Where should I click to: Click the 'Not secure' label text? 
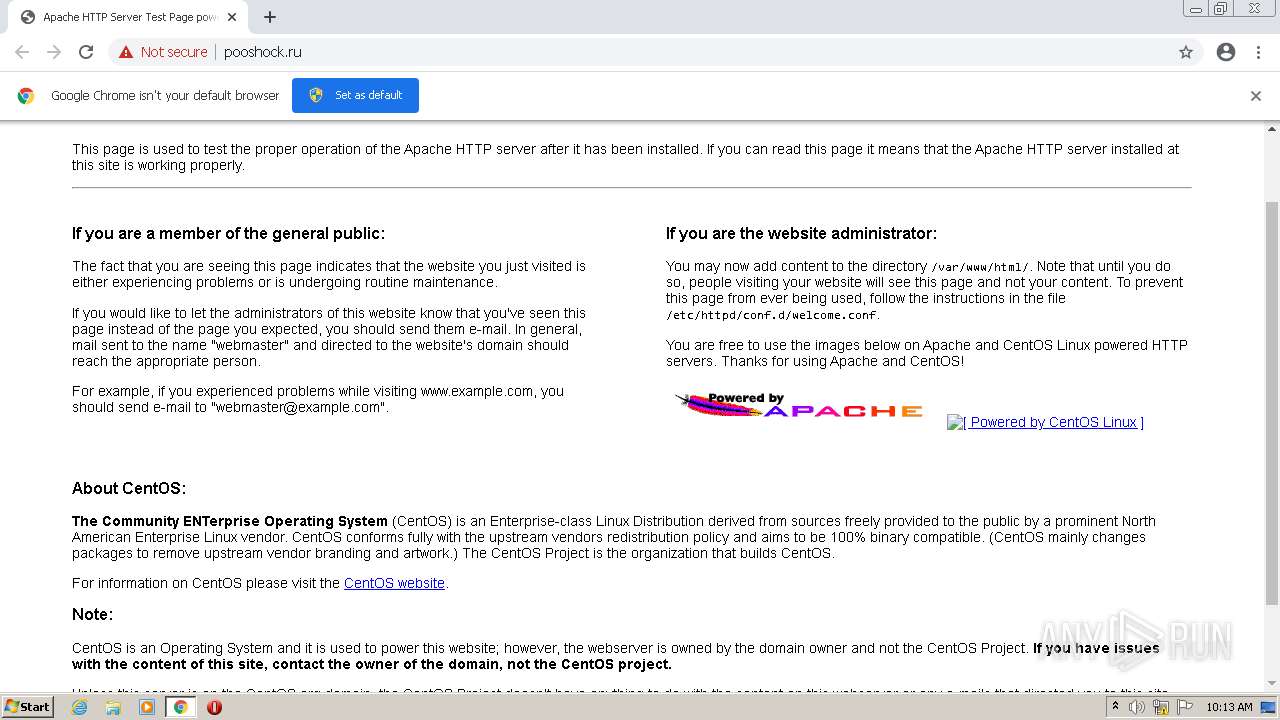pyautogui.click(x=174, y=52)
